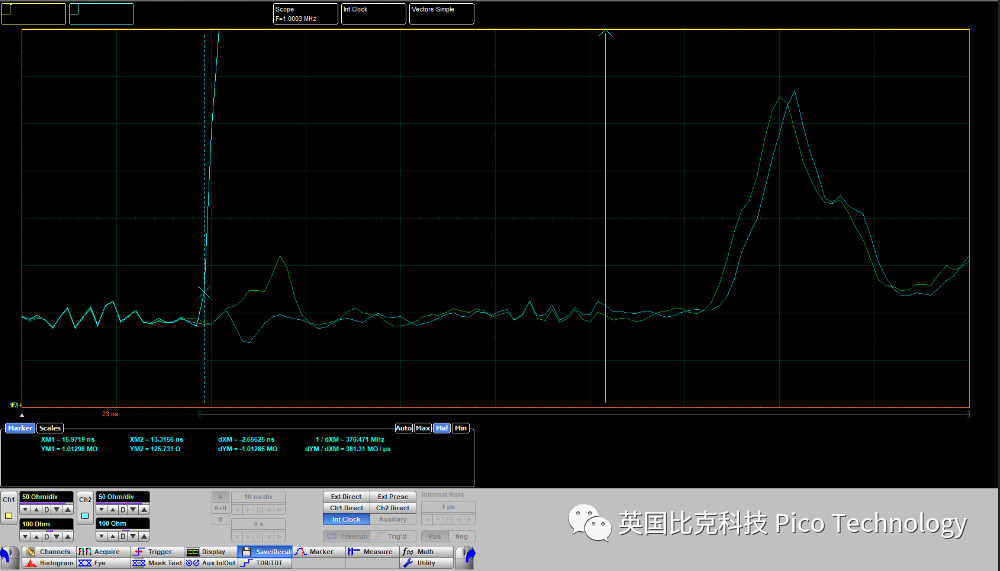Open the Channels menu icon
The image size is (1000, 571).
tap(30, 551)
